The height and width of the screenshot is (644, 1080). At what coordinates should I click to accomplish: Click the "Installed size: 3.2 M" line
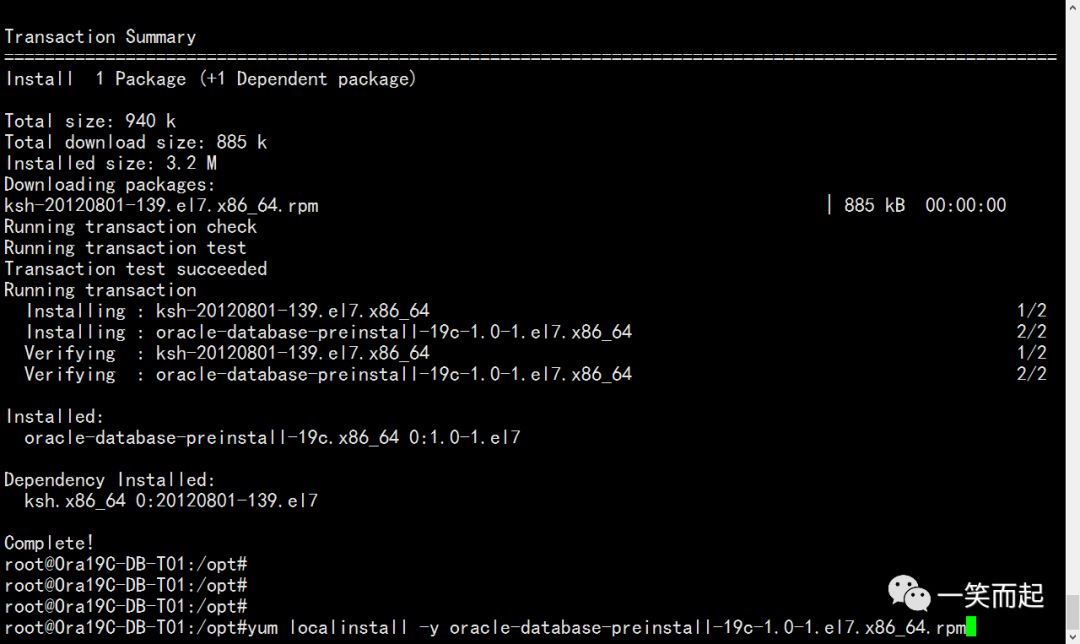110,163
